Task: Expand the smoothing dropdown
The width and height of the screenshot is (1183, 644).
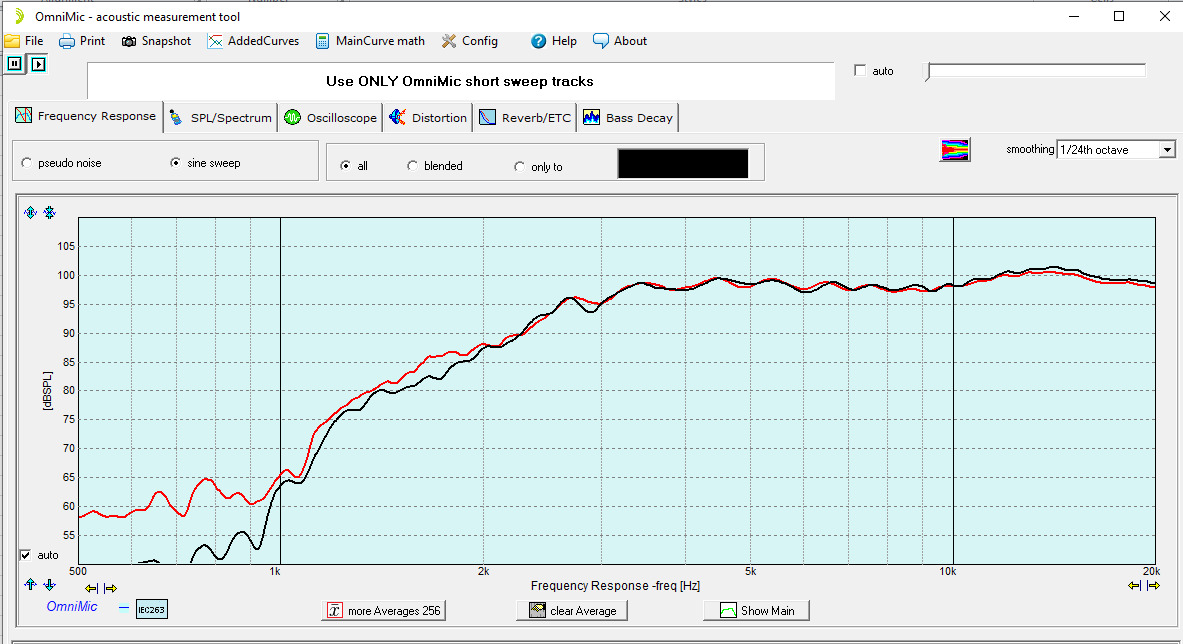Action: point(1166,150)
